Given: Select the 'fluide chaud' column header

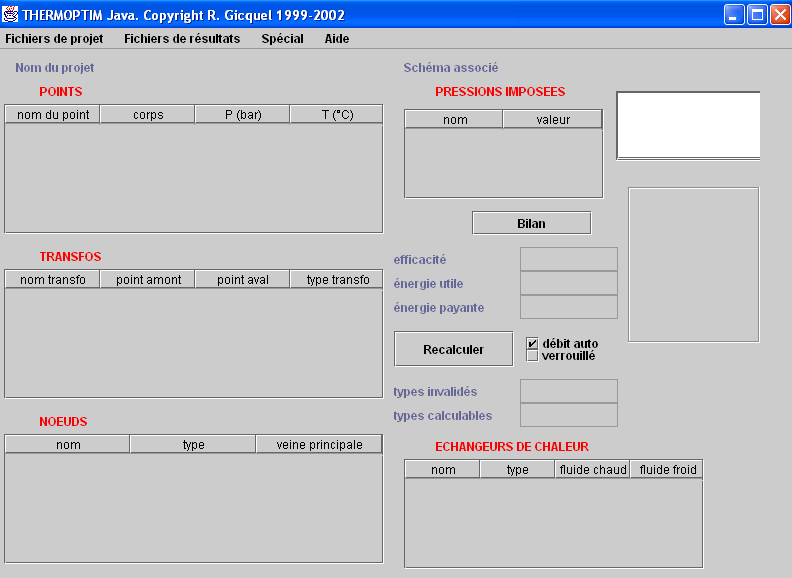Looking at the screenshot, I should tap(592, 470).
